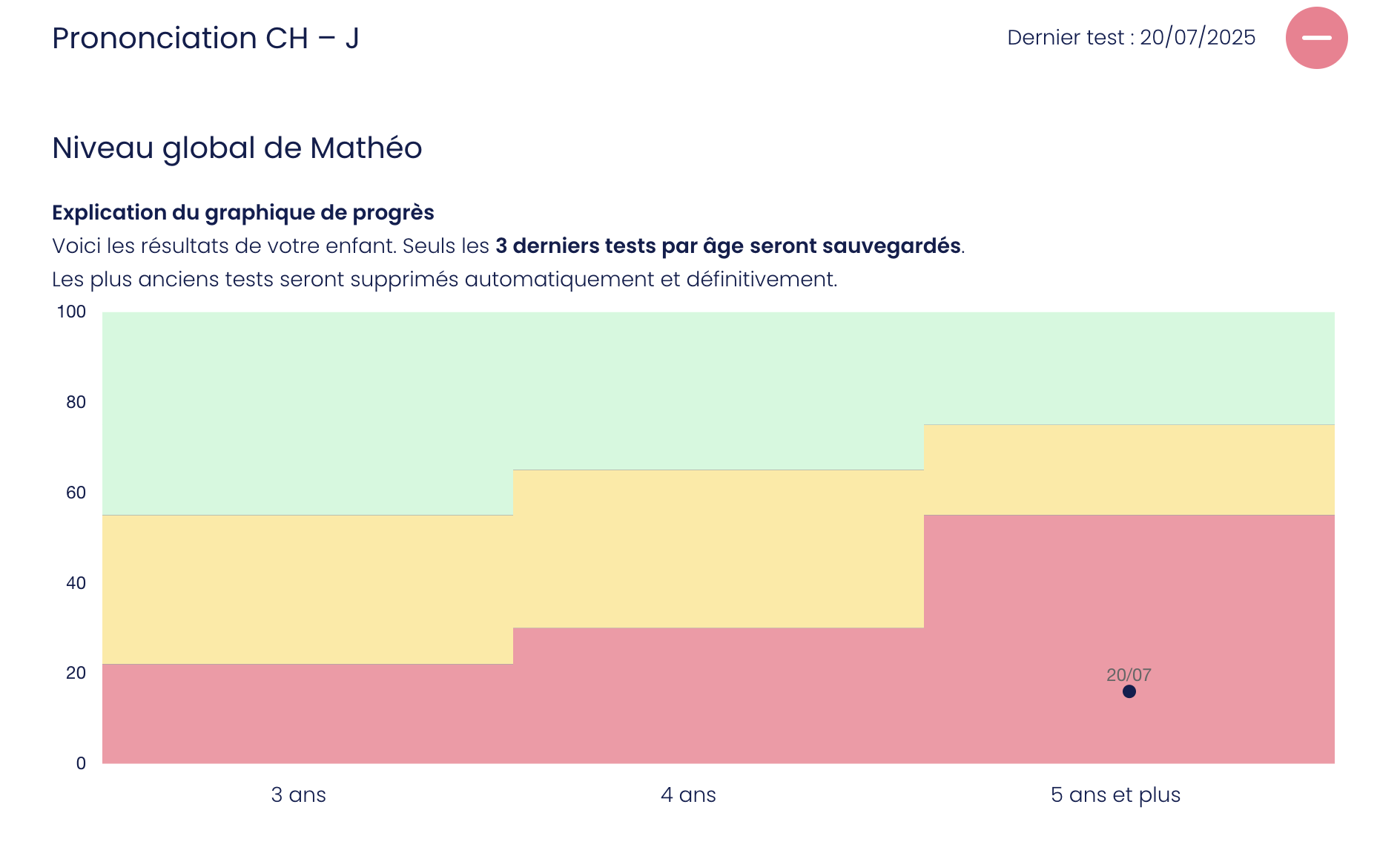Select the 3 ans axis label
The image size is (1400, 859).
click(x=300, y=794)
